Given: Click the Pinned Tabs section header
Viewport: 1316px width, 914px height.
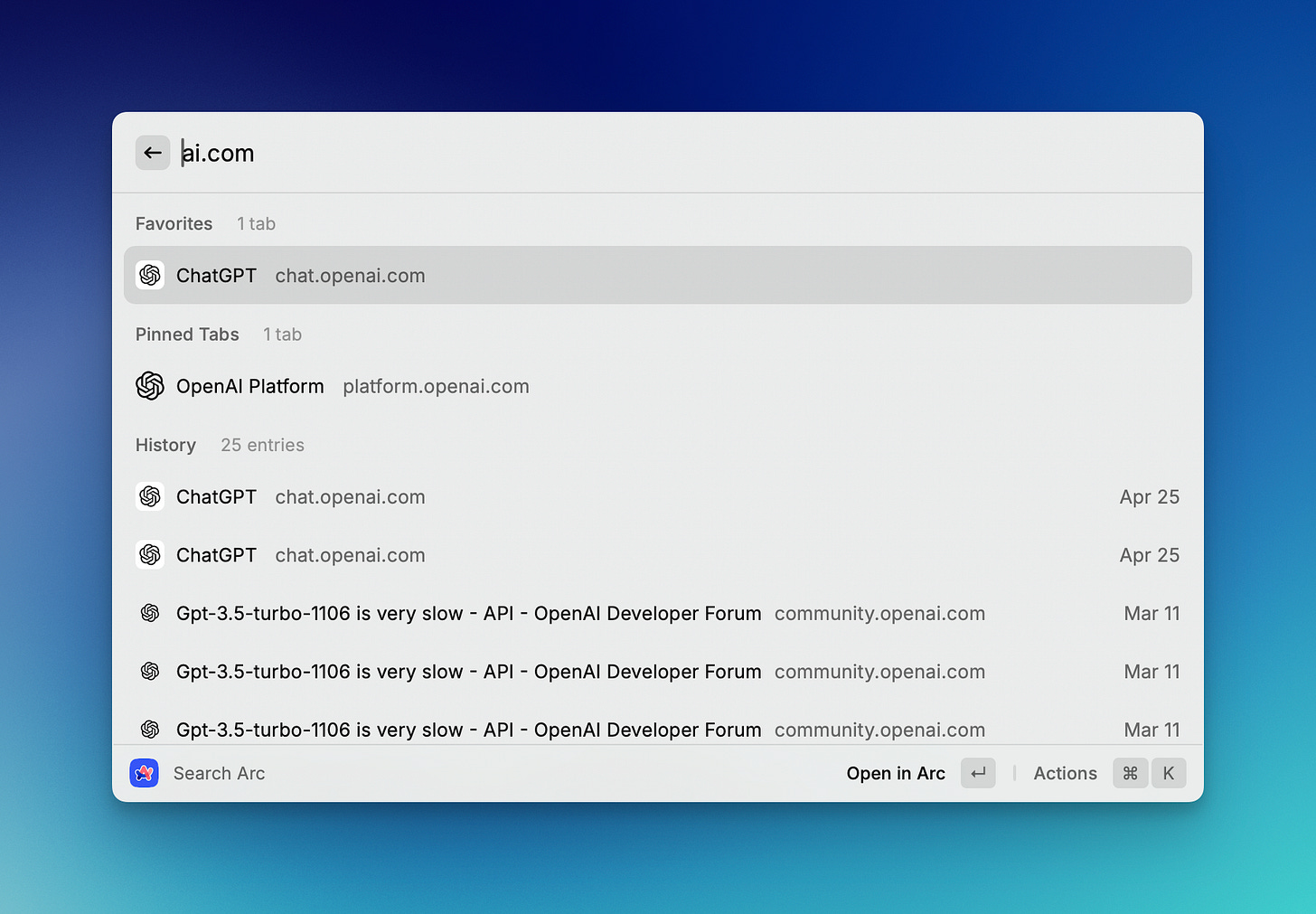Looking at the screenshot, I should 187,335.
